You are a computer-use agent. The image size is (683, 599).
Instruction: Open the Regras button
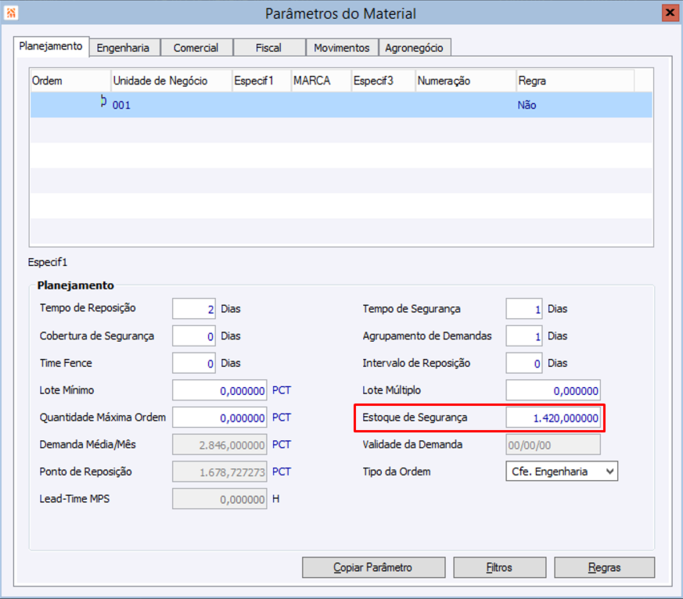tap(604, 567)
